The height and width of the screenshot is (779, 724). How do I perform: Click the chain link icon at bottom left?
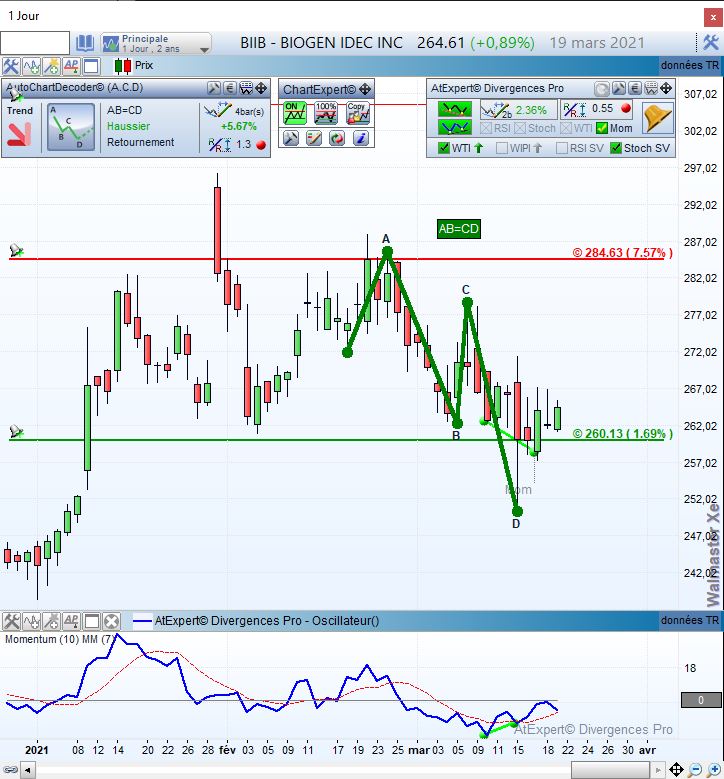pyautogui.click(x=10, y=771)
